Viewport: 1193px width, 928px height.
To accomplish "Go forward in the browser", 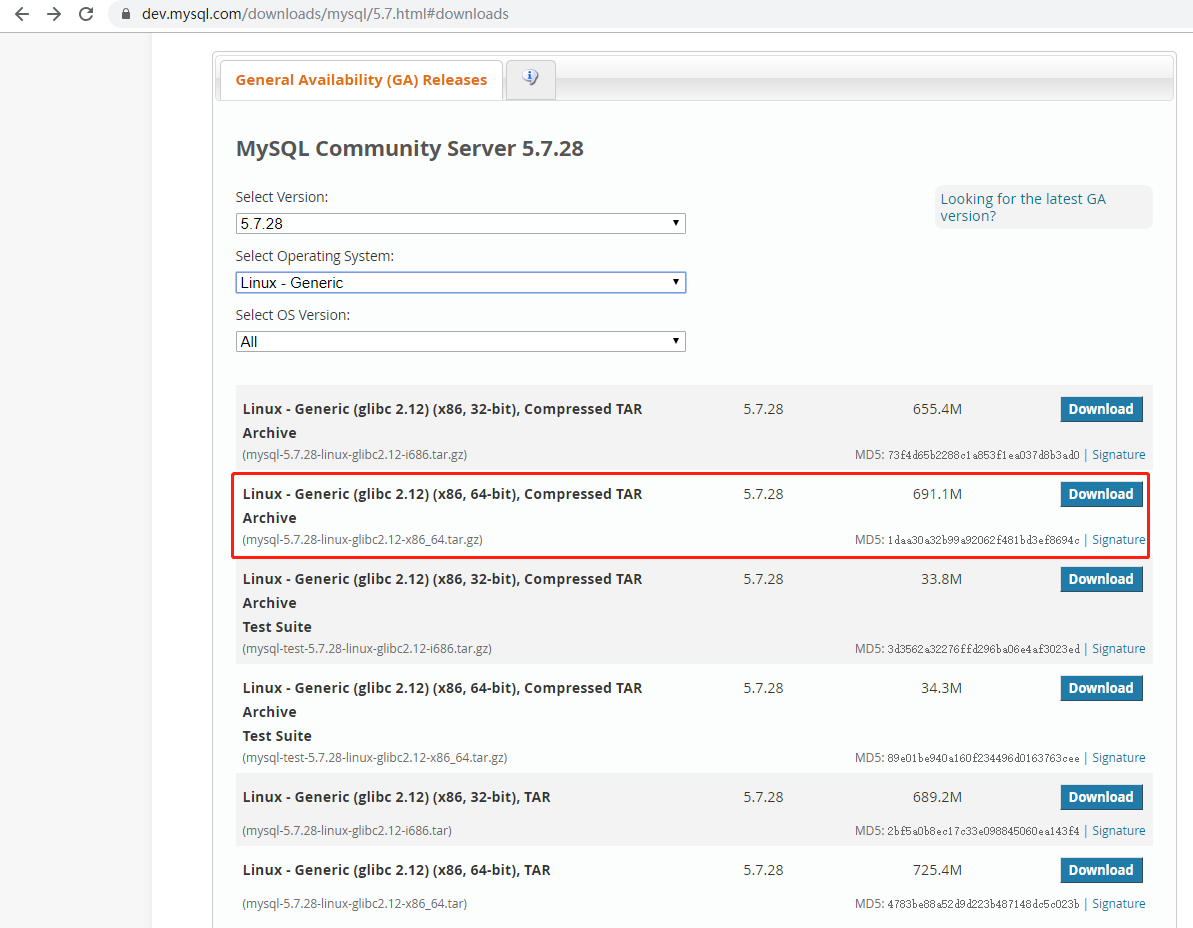I will point(54,14).
